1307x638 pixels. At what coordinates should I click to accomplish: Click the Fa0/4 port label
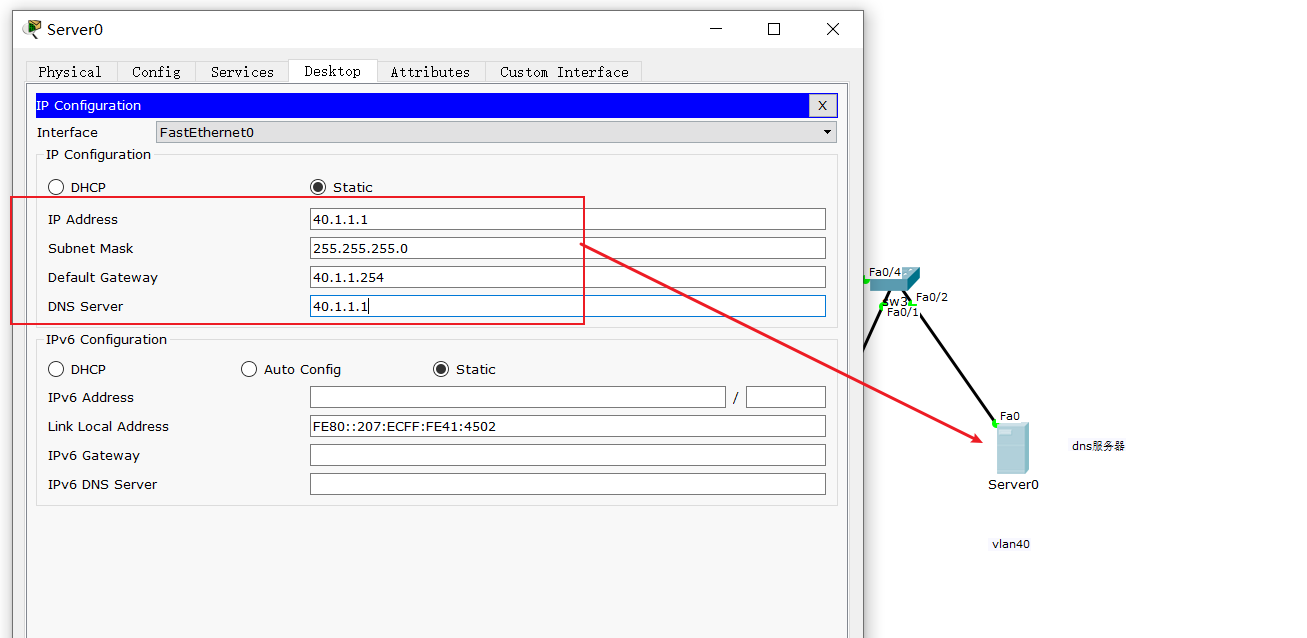coord(885,272)
